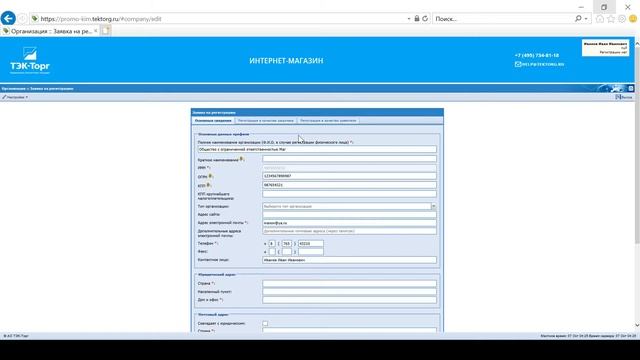Click the full organization name field
The image size is (640, 360).
tap(317, 149)
